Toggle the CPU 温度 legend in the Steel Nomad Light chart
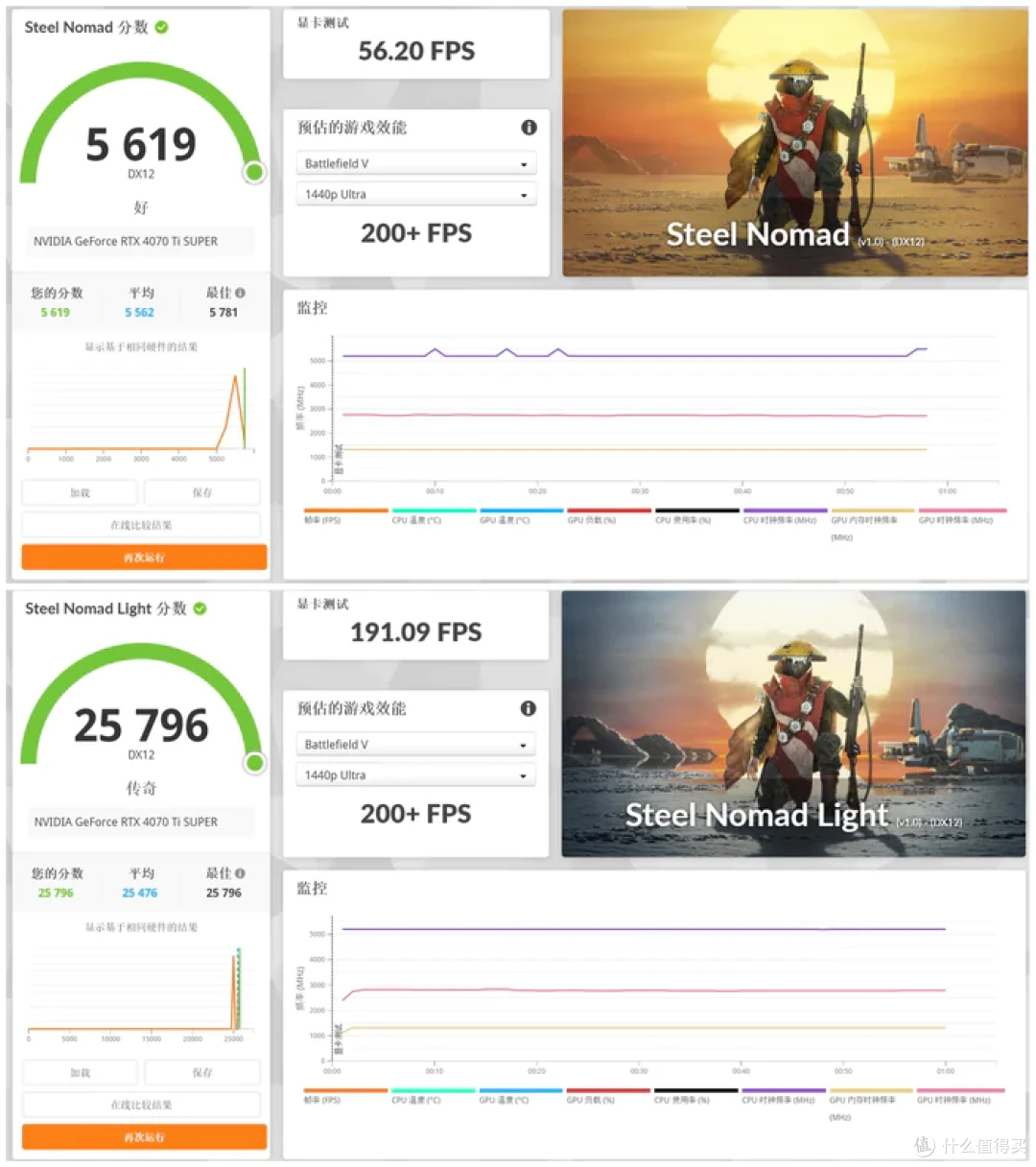1036x1167 pixels. point(434,1096)
